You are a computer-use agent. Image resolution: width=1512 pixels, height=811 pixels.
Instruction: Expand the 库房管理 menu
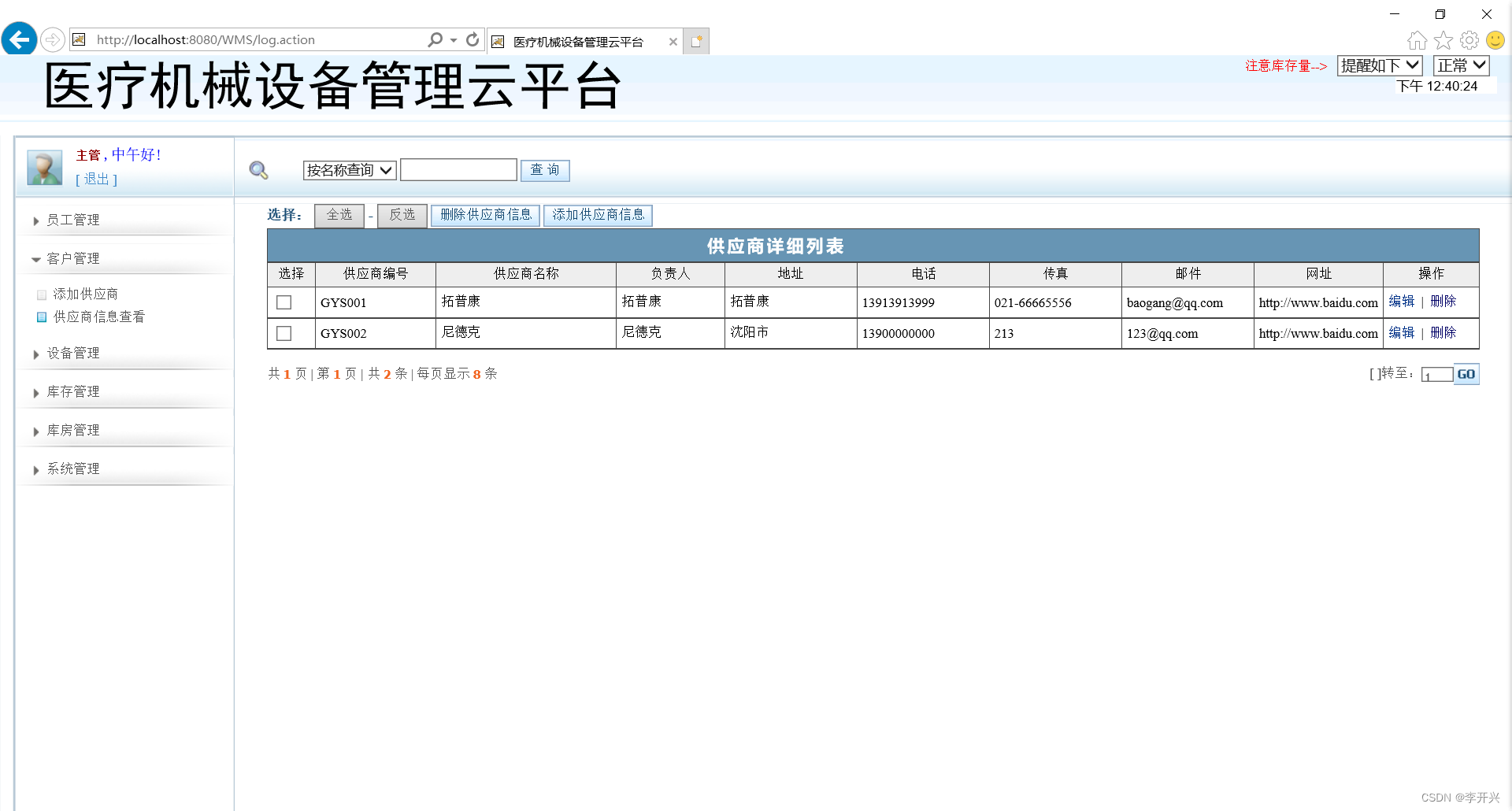[x=72, y=431]
